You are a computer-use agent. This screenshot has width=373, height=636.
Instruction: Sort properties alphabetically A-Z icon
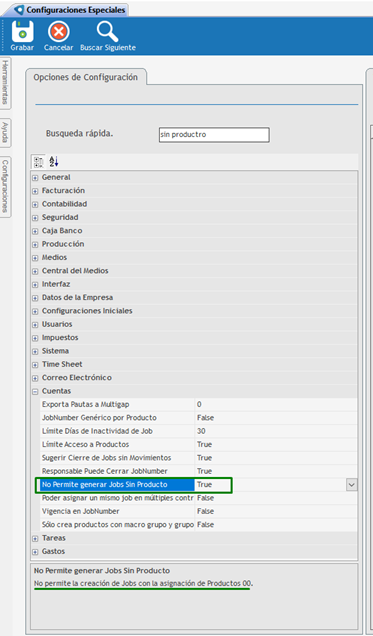click(54, 162)
